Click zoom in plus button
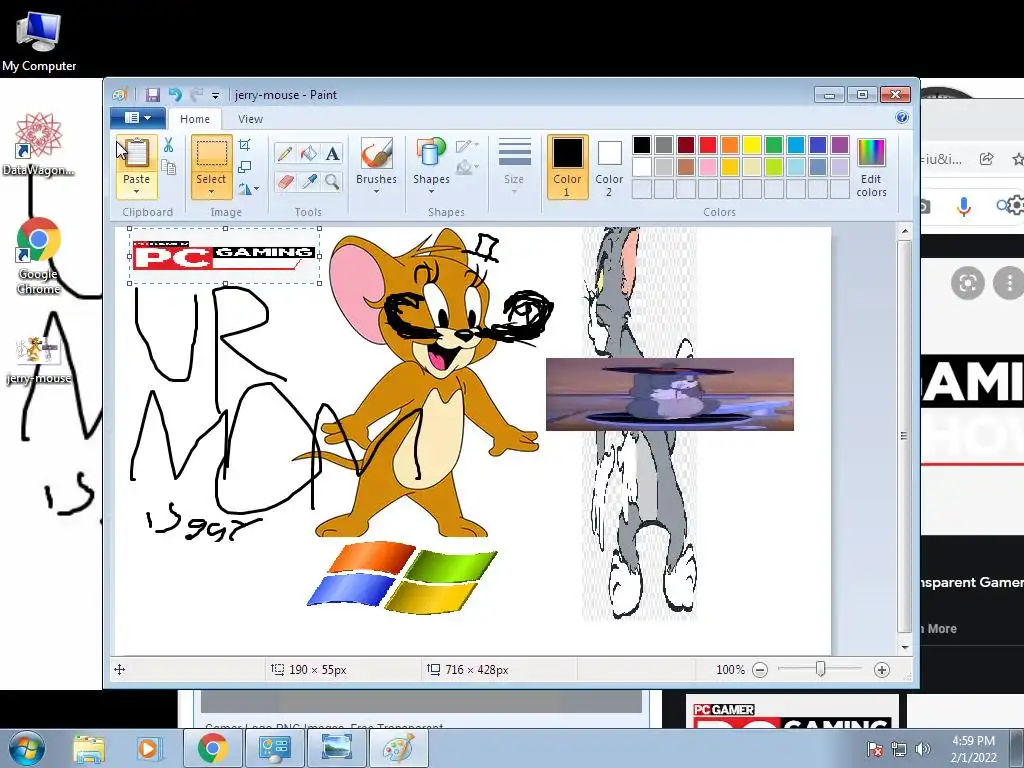 pyautogui.click(x=882, y=670)
